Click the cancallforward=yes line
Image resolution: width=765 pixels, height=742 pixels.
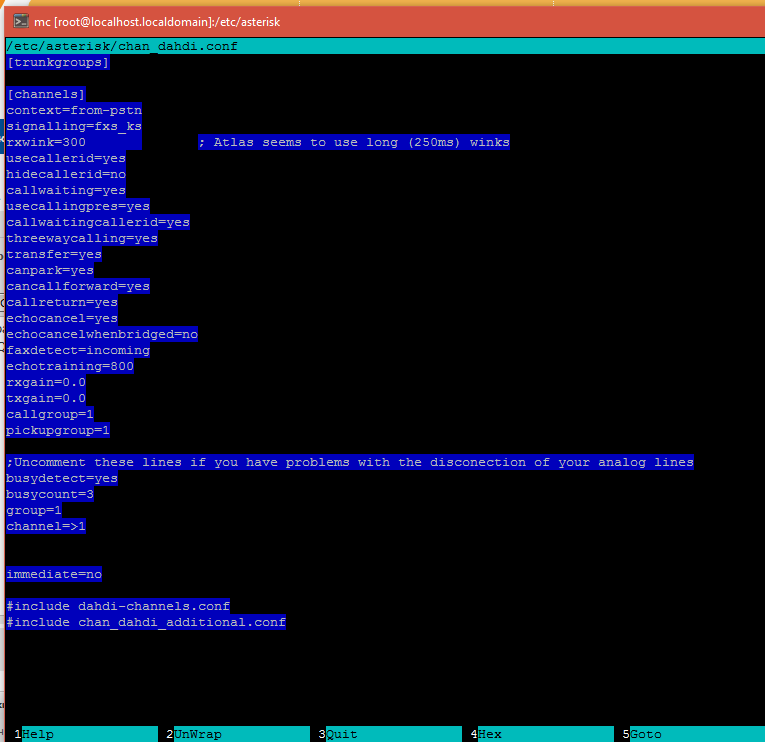(78, 286)
